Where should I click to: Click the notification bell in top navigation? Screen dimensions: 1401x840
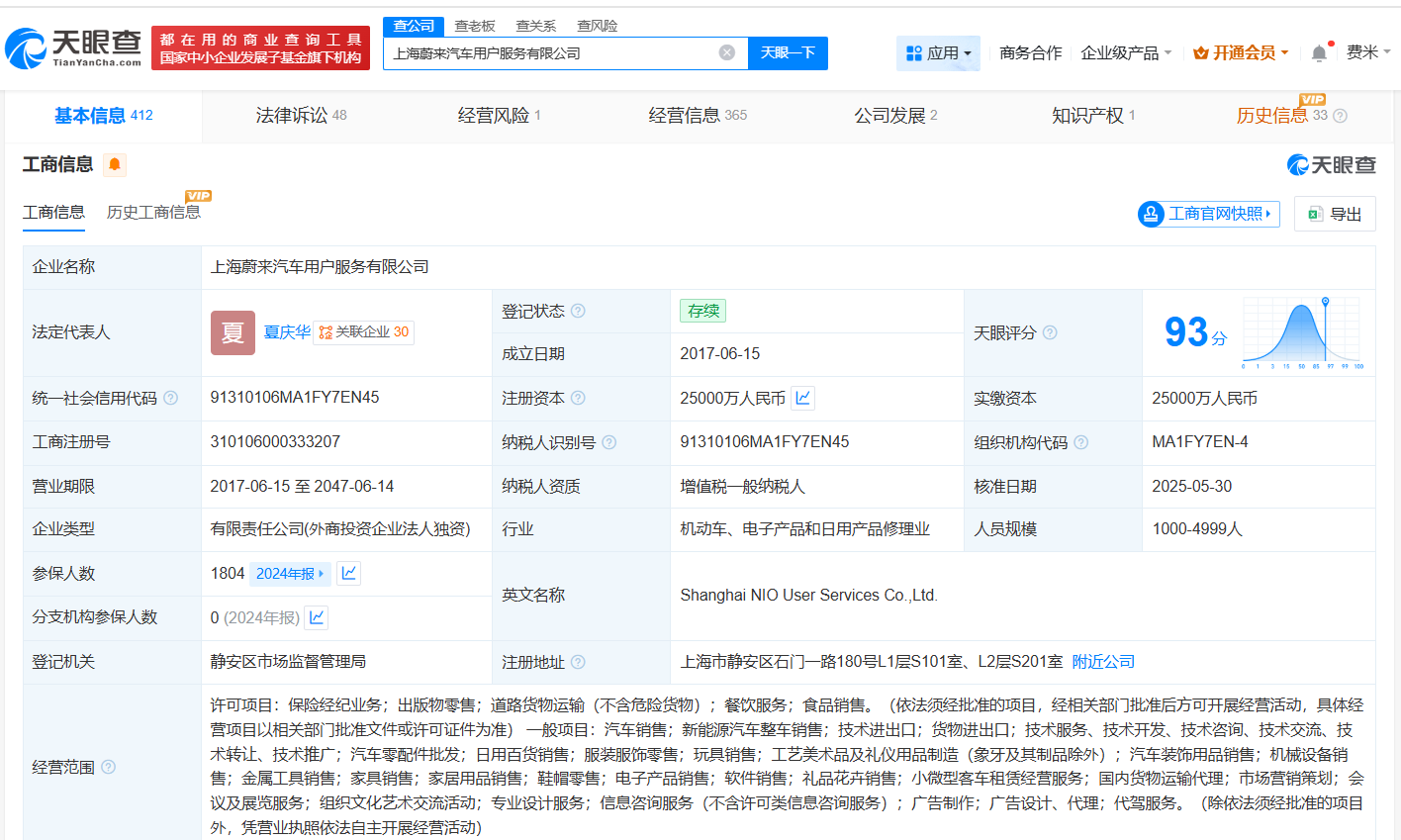[x=1319, y=52]
